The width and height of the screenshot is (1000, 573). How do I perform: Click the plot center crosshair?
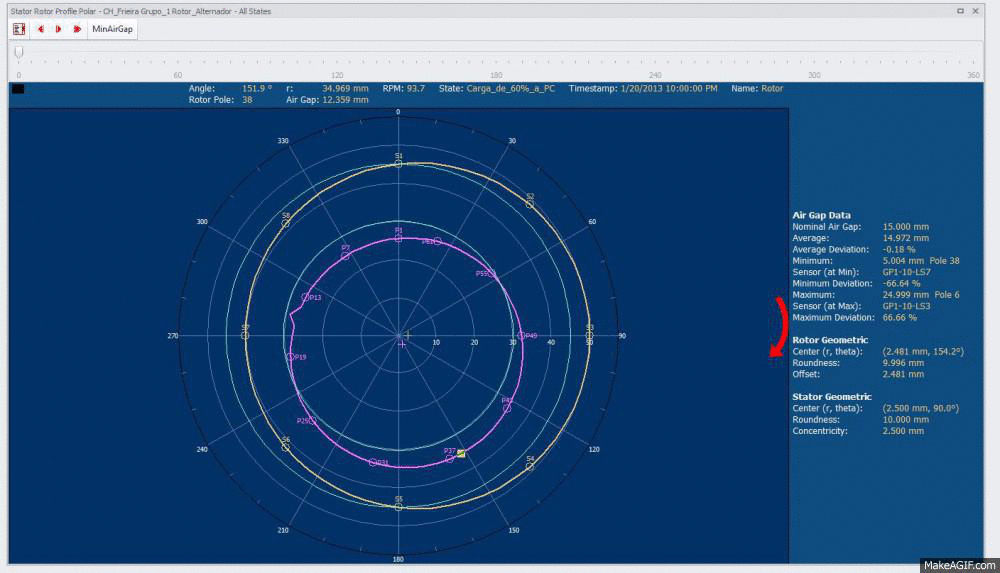pyautogui.click(x=407, y=334)
